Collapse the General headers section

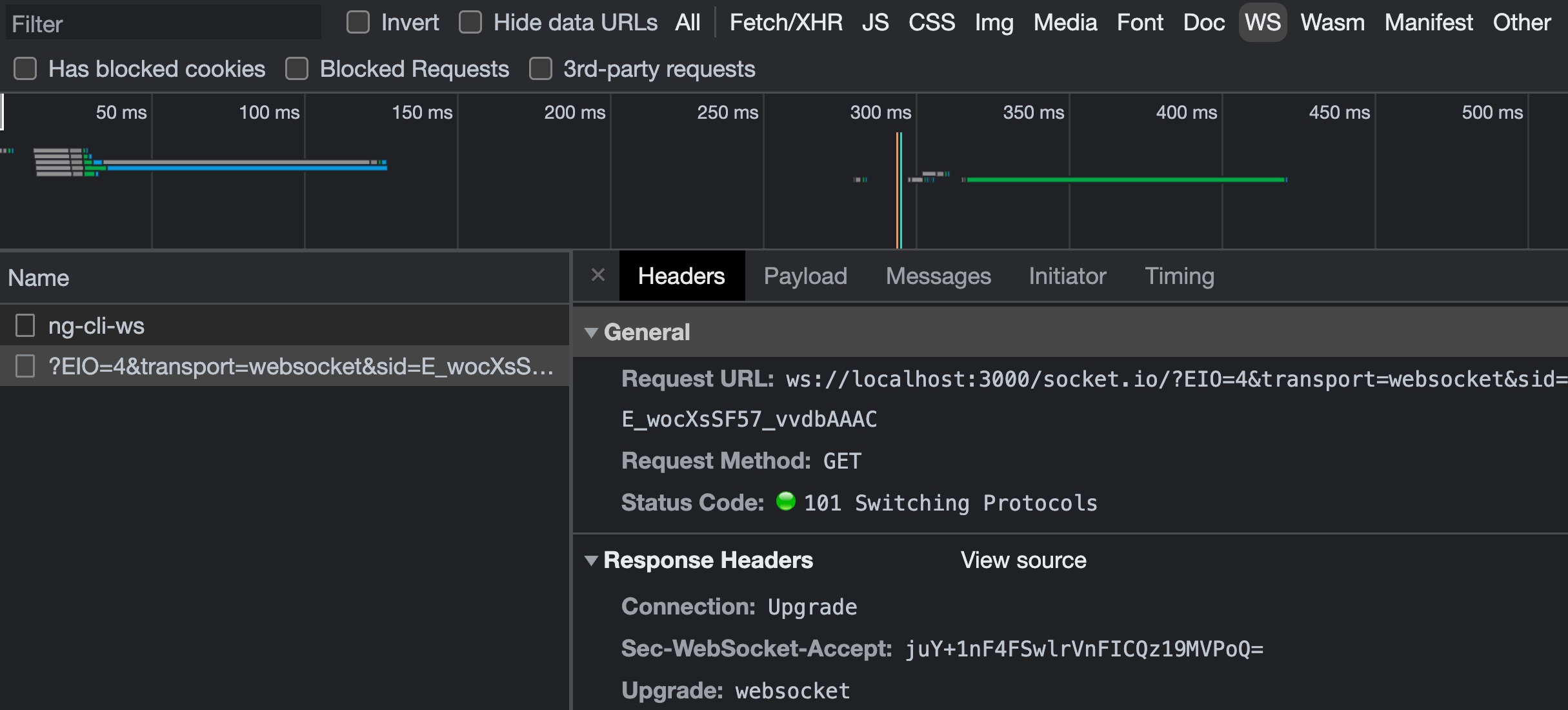[x=592, y=332]
